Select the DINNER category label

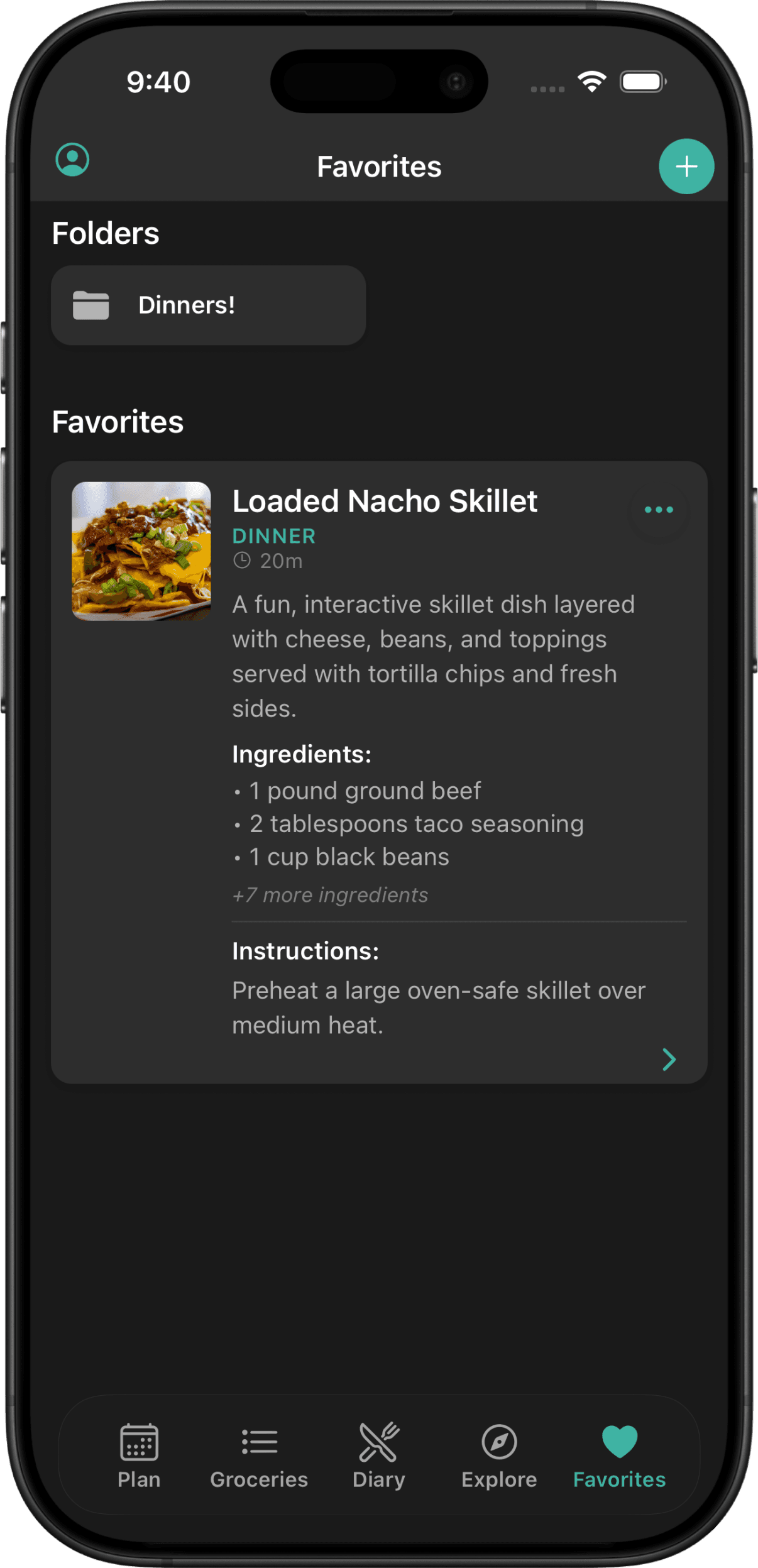[273, 536]
